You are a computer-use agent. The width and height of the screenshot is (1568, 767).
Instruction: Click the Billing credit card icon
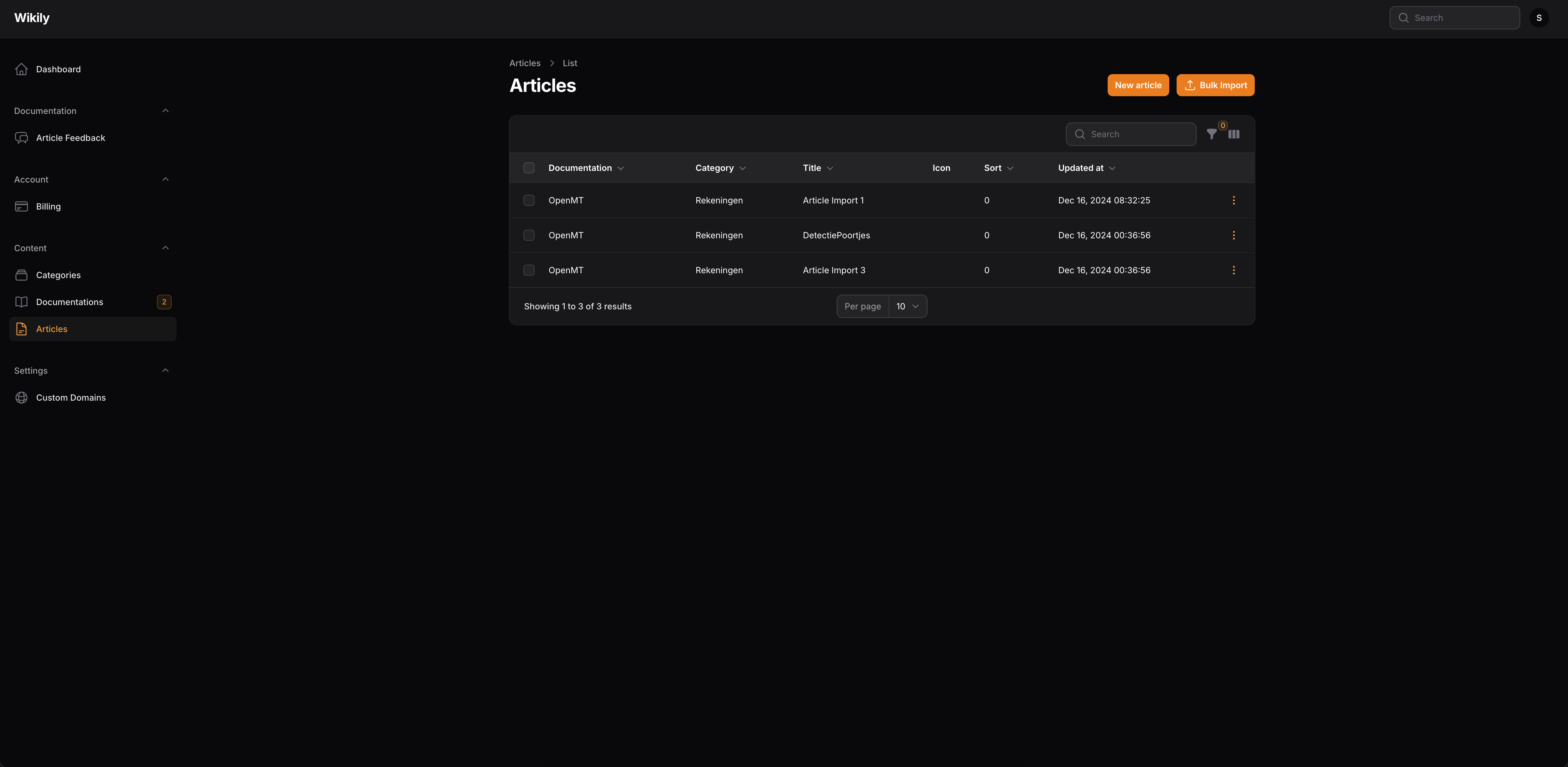(x=21, y=207)
